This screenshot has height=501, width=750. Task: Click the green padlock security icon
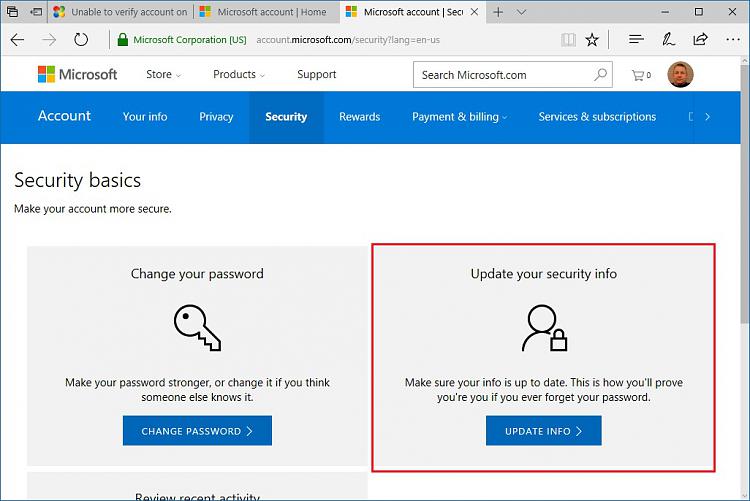click(x=122, y=40)
